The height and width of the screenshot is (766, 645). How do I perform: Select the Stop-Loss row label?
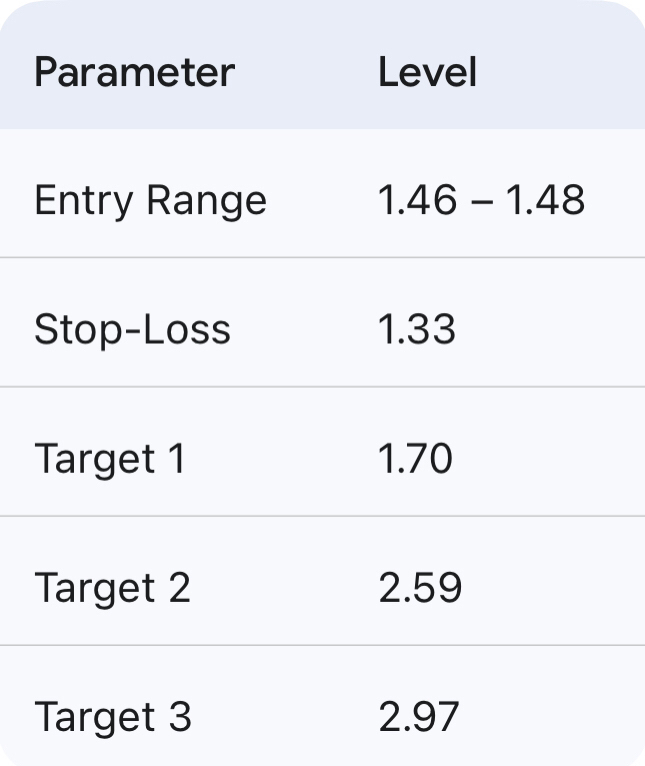[x=132, y=329]
